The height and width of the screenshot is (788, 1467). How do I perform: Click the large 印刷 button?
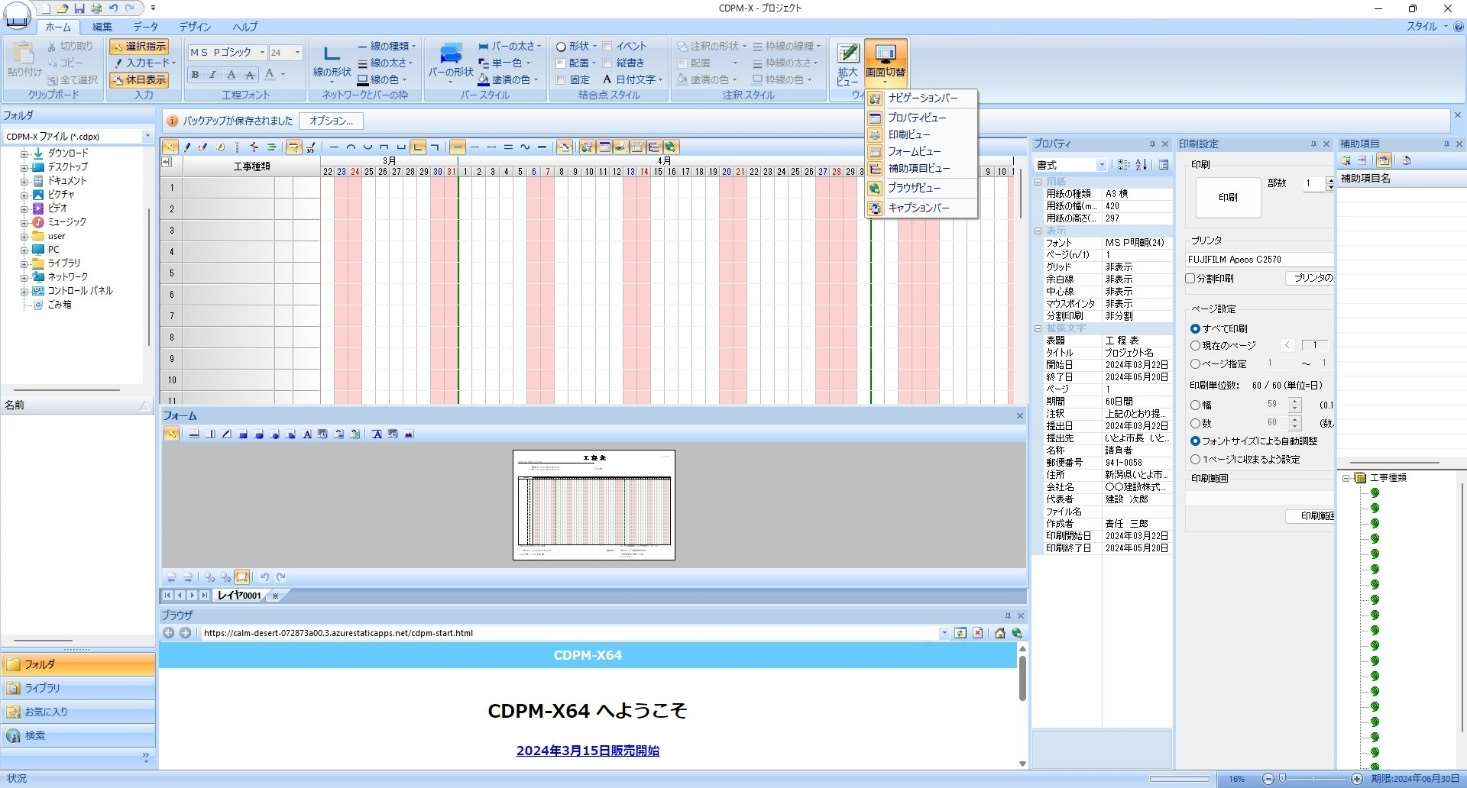tap(1228, 198)
